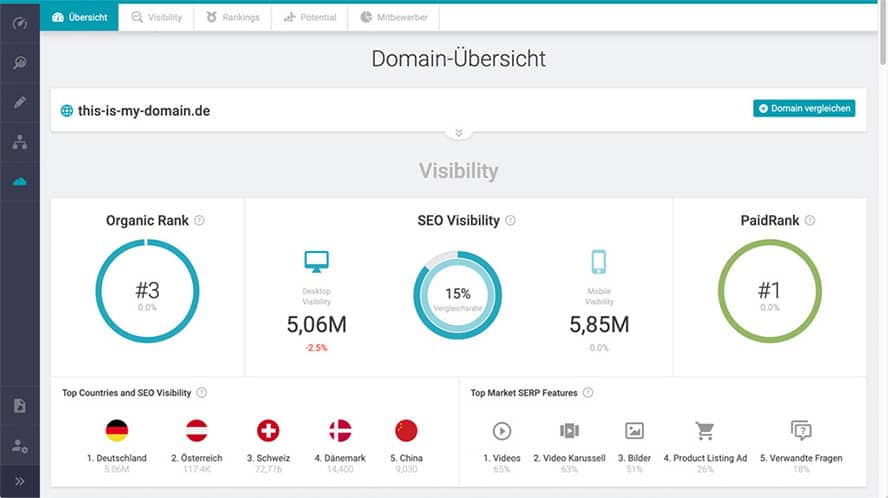Image resolution: width=888 pixels, height=498 pixels.
Task: Open the dashboard speedometer icon in sidebar
Action: (x=20, y=23)
